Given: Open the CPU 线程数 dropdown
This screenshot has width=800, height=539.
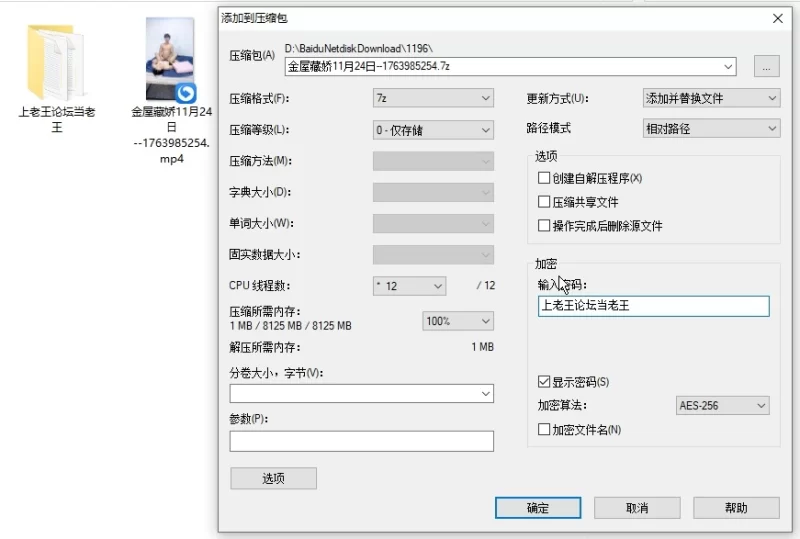Looking at the screenshot, I should (409, 286).
